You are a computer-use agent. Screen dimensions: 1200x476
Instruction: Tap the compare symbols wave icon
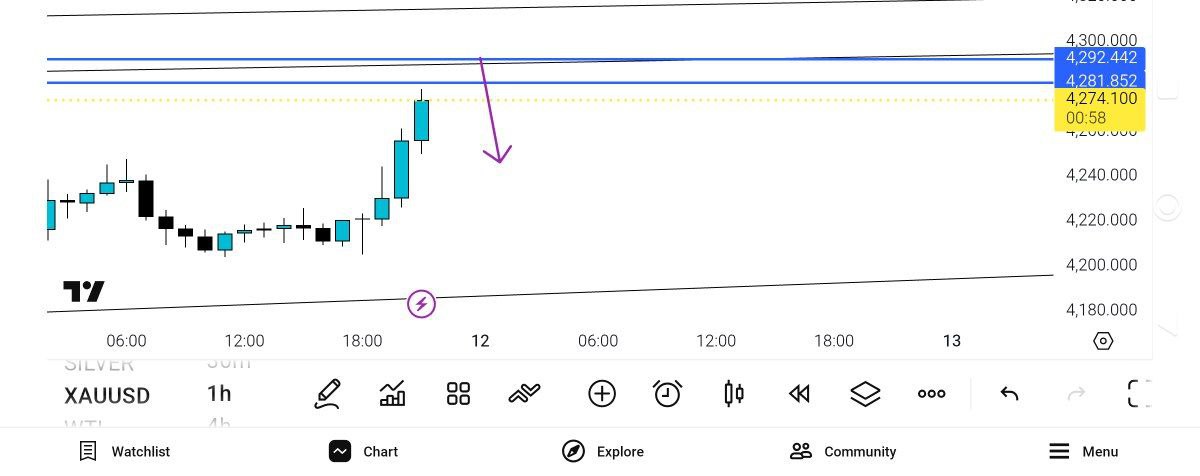[524, 394]
